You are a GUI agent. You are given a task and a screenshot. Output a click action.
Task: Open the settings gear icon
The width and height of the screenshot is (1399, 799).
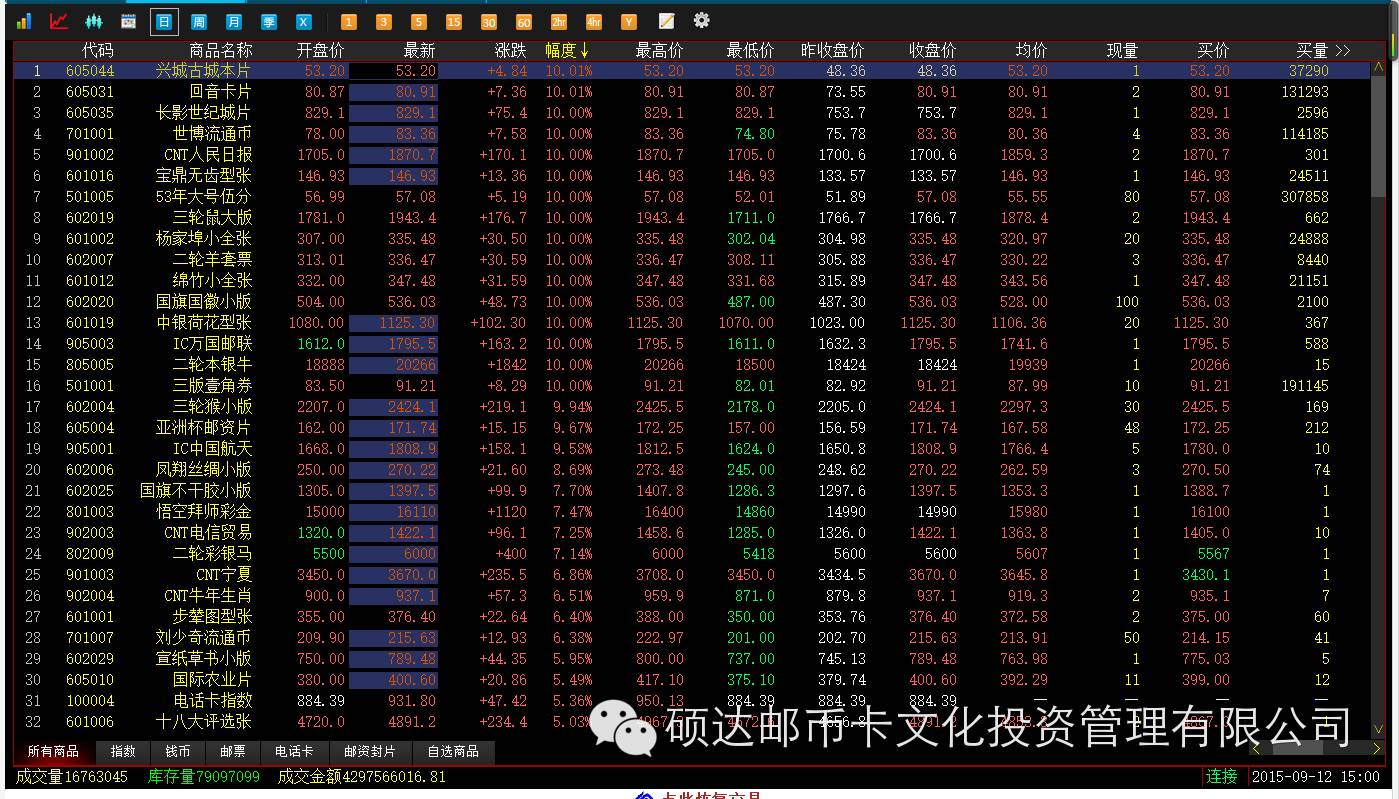(702, 20)
